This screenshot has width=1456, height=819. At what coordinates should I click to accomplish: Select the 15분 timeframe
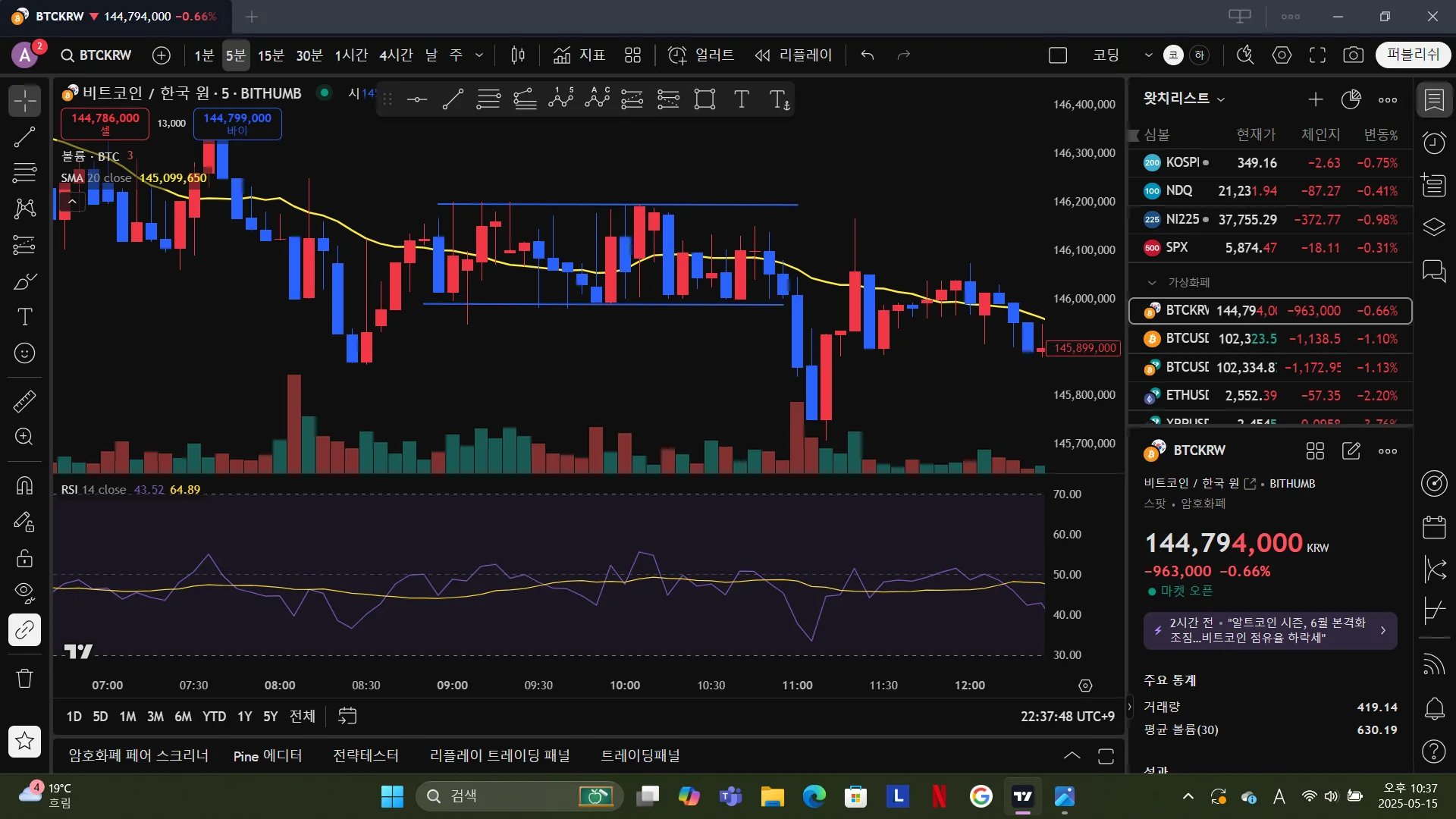tap(271, 55)
